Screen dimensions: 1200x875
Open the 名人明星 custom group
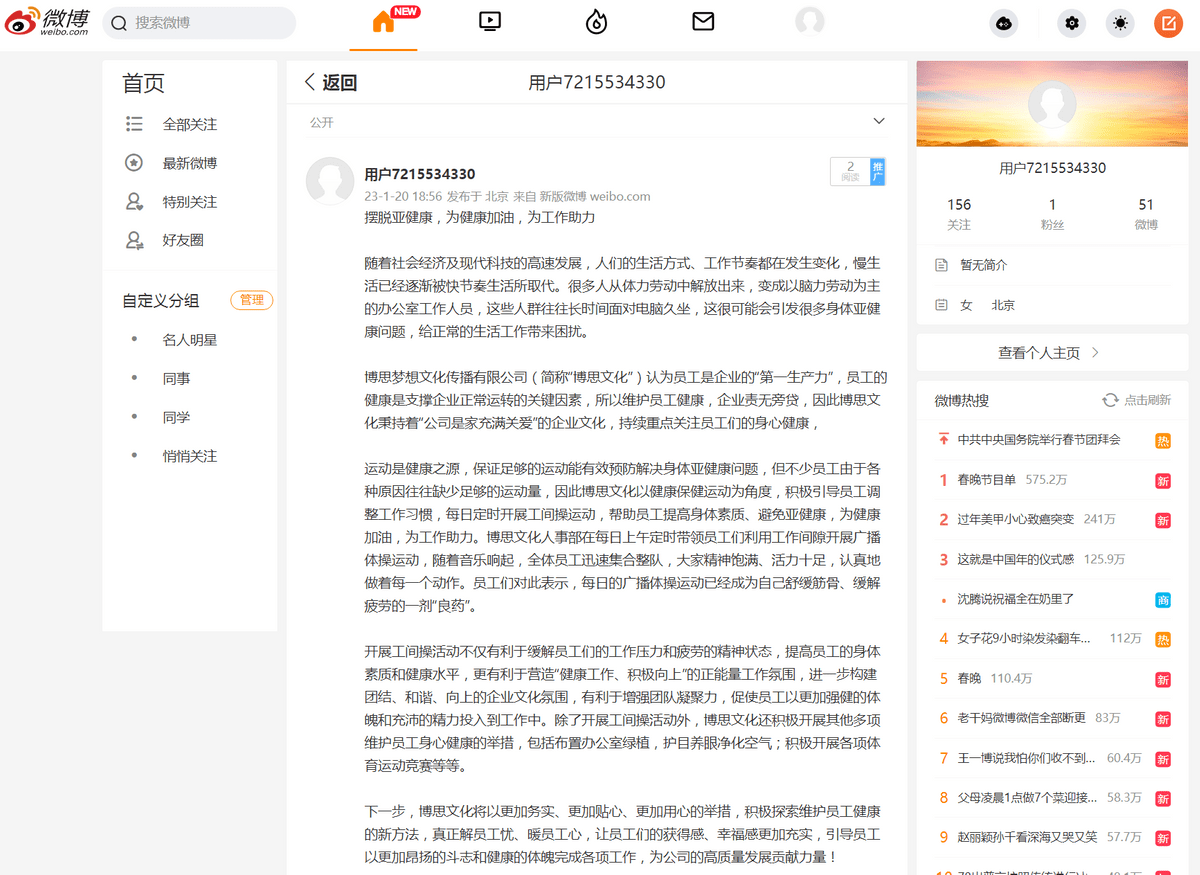point(189,340)
